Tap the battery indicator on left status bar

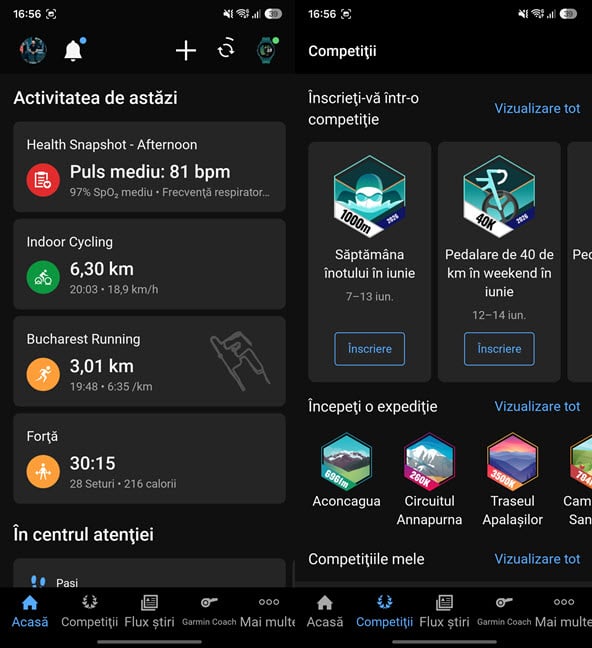(273, 14)
